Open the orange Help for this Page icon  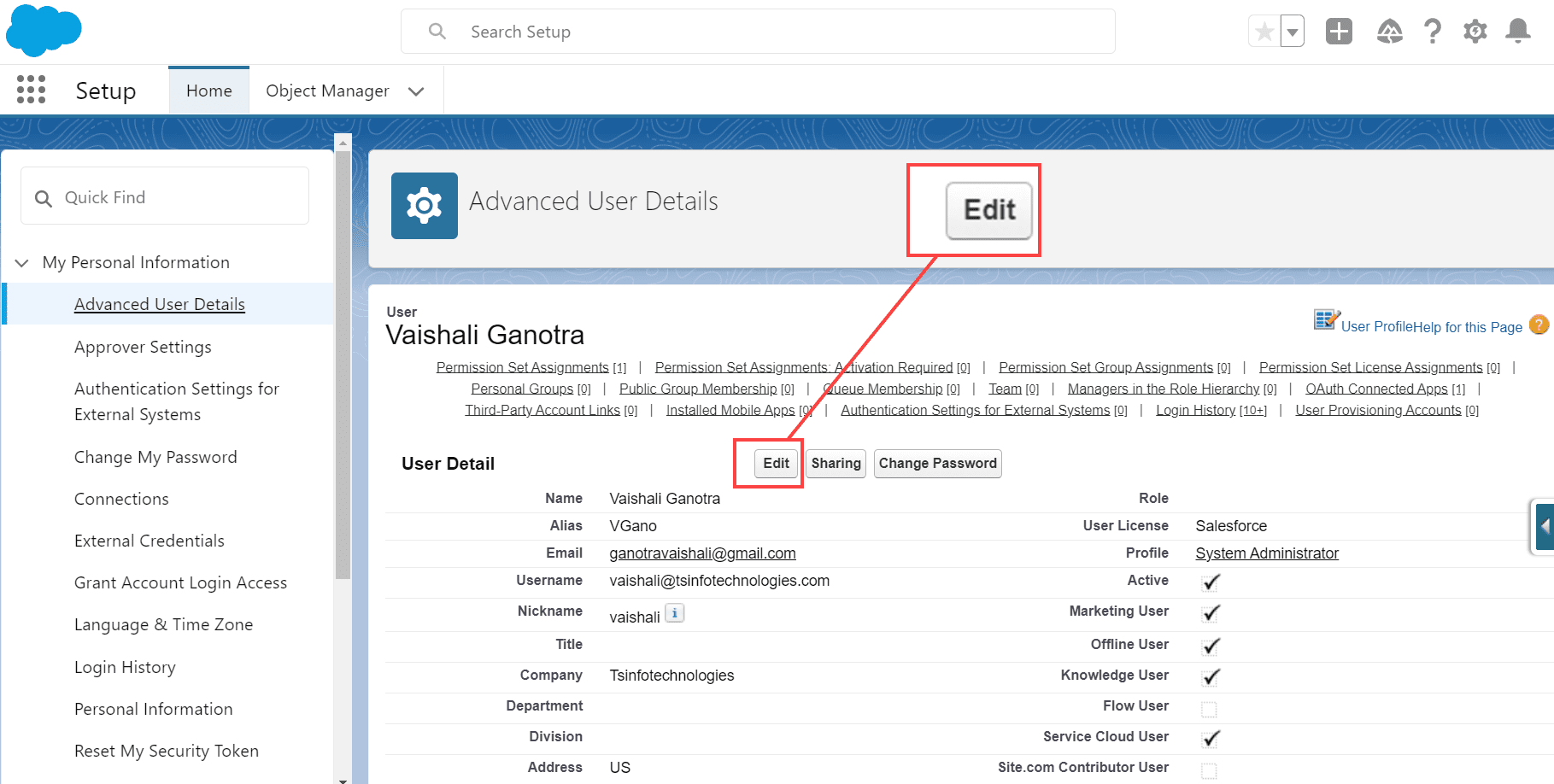point(1539,325)
